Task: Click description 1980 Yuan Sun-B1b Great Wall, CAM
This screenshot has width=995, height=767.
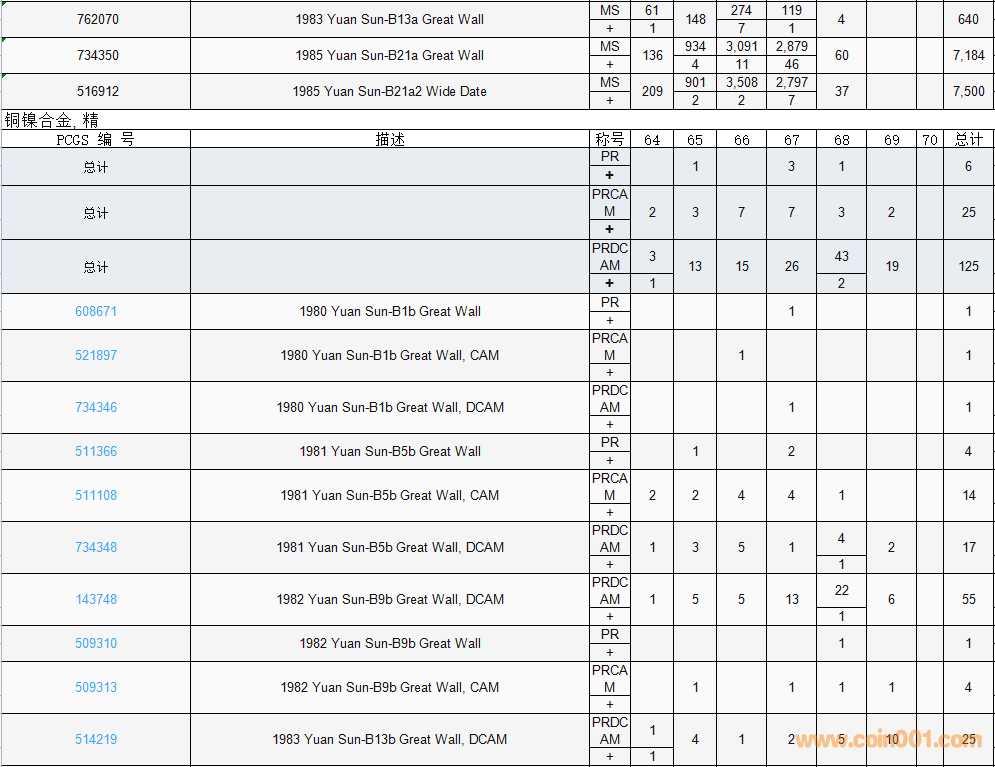Action: coord(390,355)
